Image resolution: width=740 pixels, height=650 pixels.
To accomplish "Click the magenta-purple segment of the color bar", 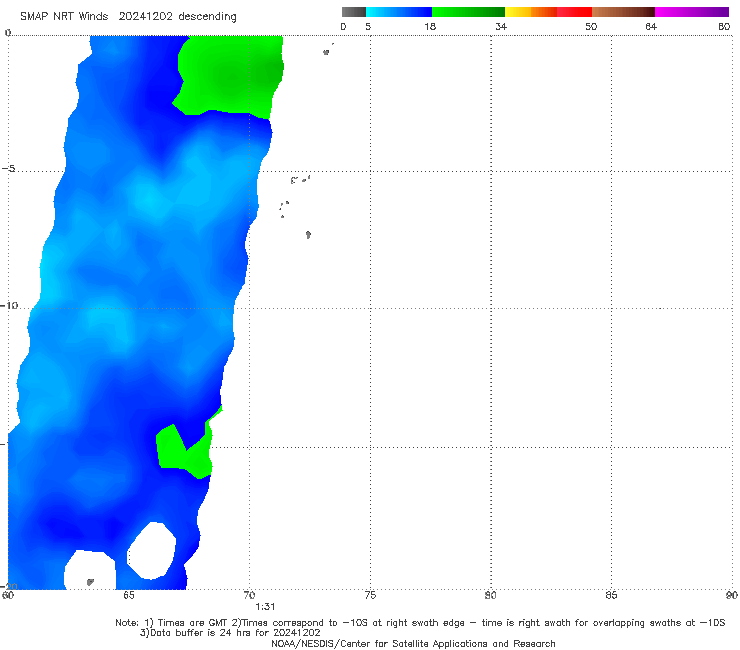I will pyautogui.click(x=692, y=12).
